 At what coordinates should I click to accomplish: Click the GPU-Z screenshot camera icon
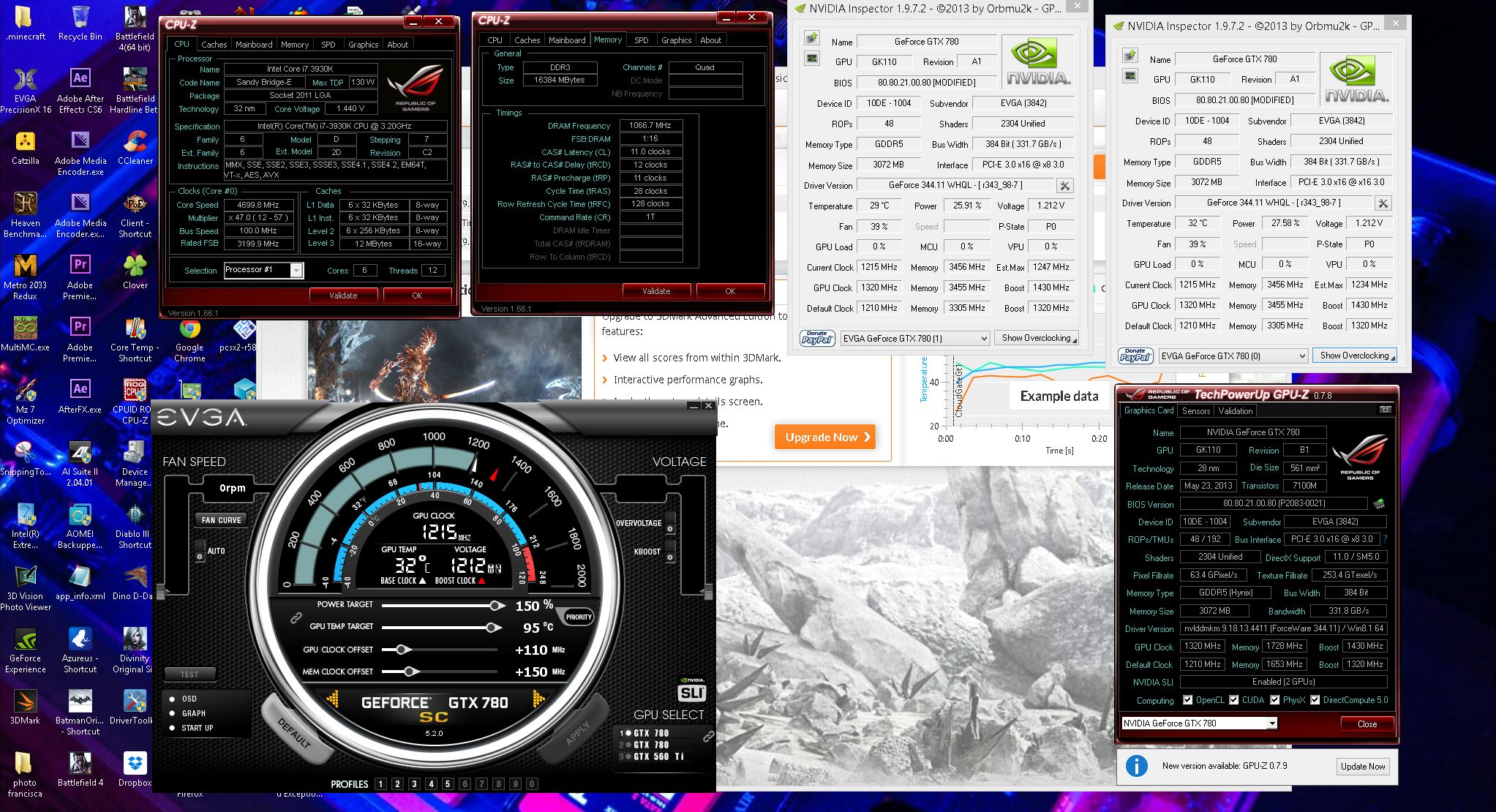[1385, 410]
